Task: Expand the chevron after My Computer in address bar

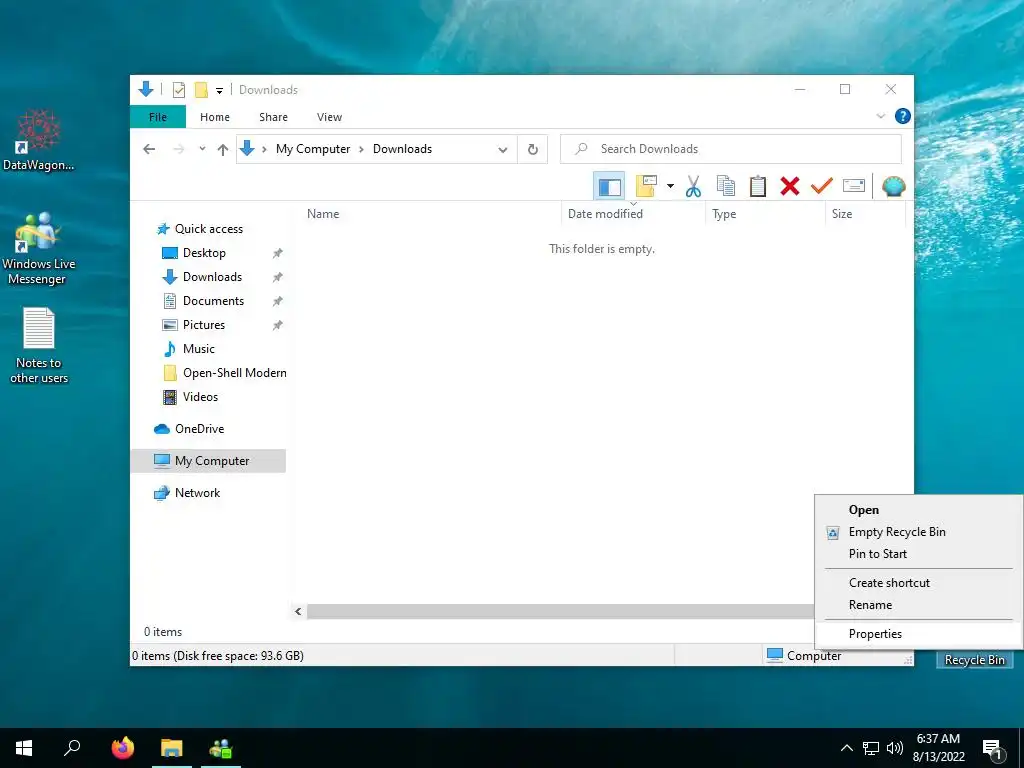Action: coord(361,150)
